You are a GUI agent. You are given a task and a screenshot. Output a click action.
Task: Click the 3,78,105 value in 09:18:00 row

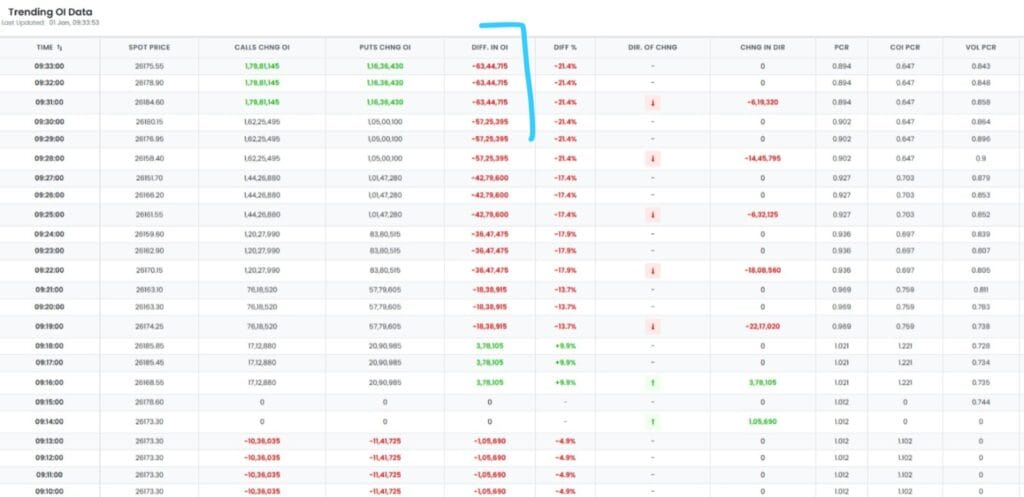(x=490, y=345)
